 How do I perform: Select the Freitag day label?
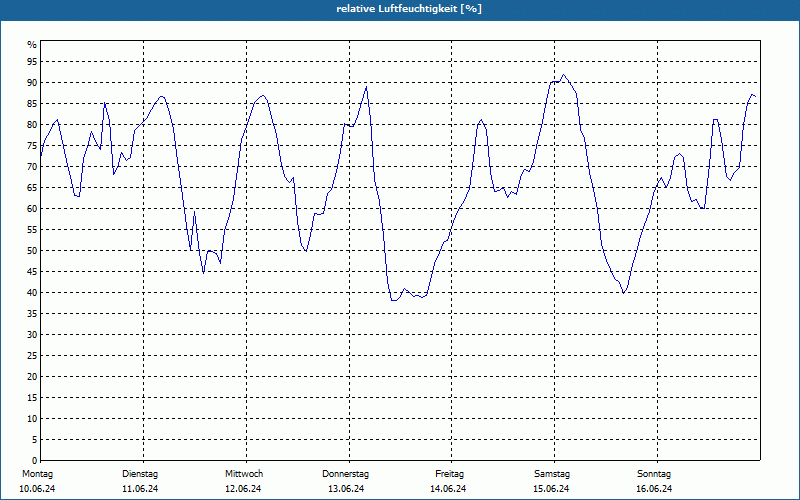[449, 474]
